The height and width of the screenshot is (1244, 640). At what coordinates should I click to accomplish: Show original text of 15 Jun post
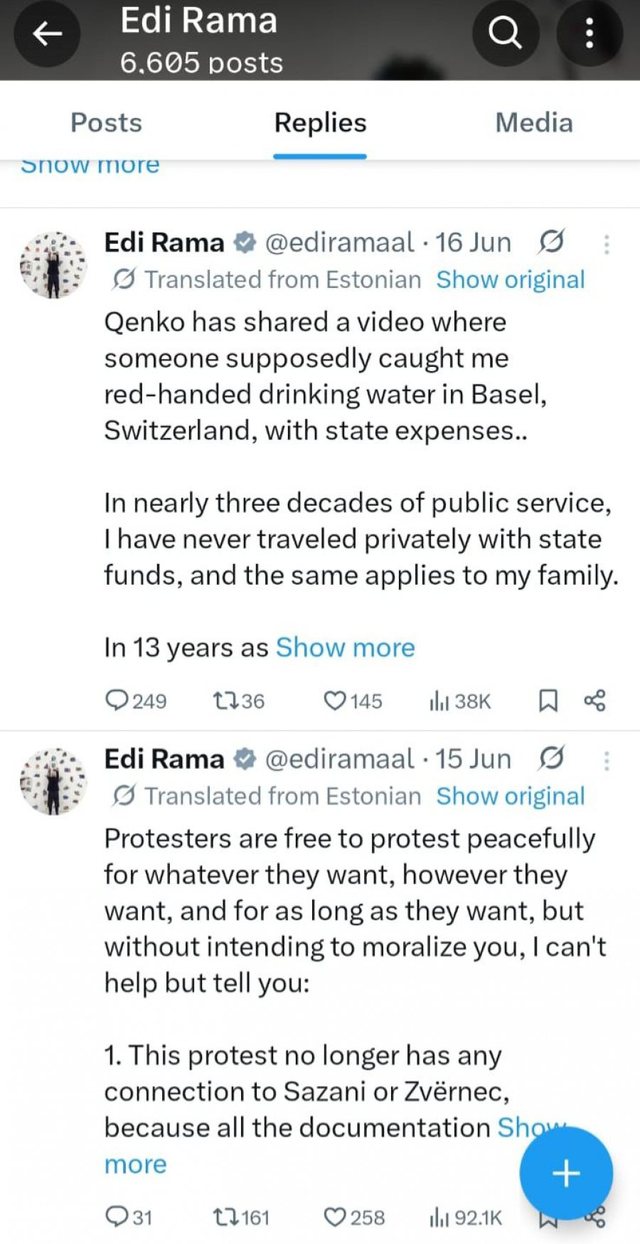point(510,796)
